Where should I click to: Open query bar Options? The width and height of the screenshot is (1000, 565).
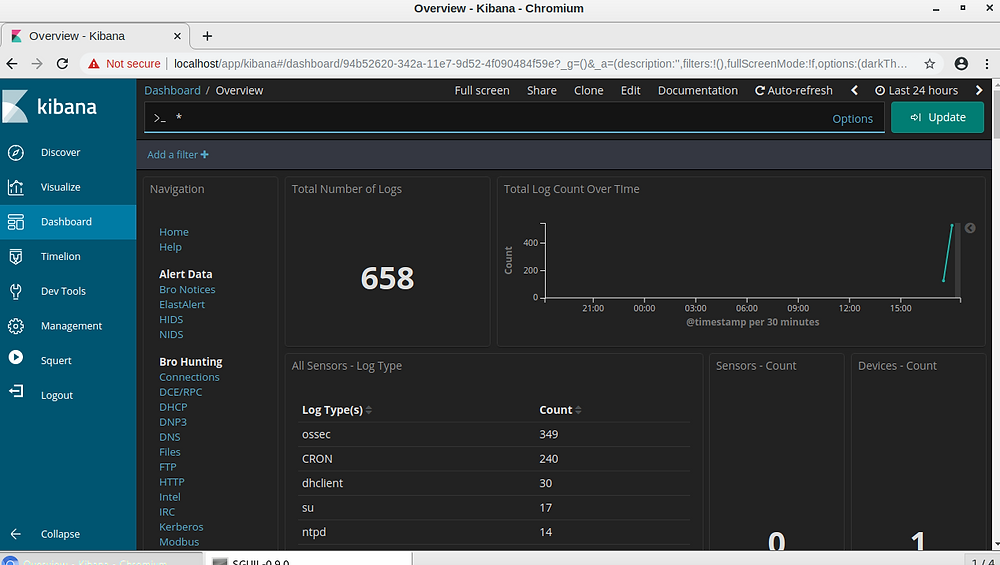click(x=852, y=119)
